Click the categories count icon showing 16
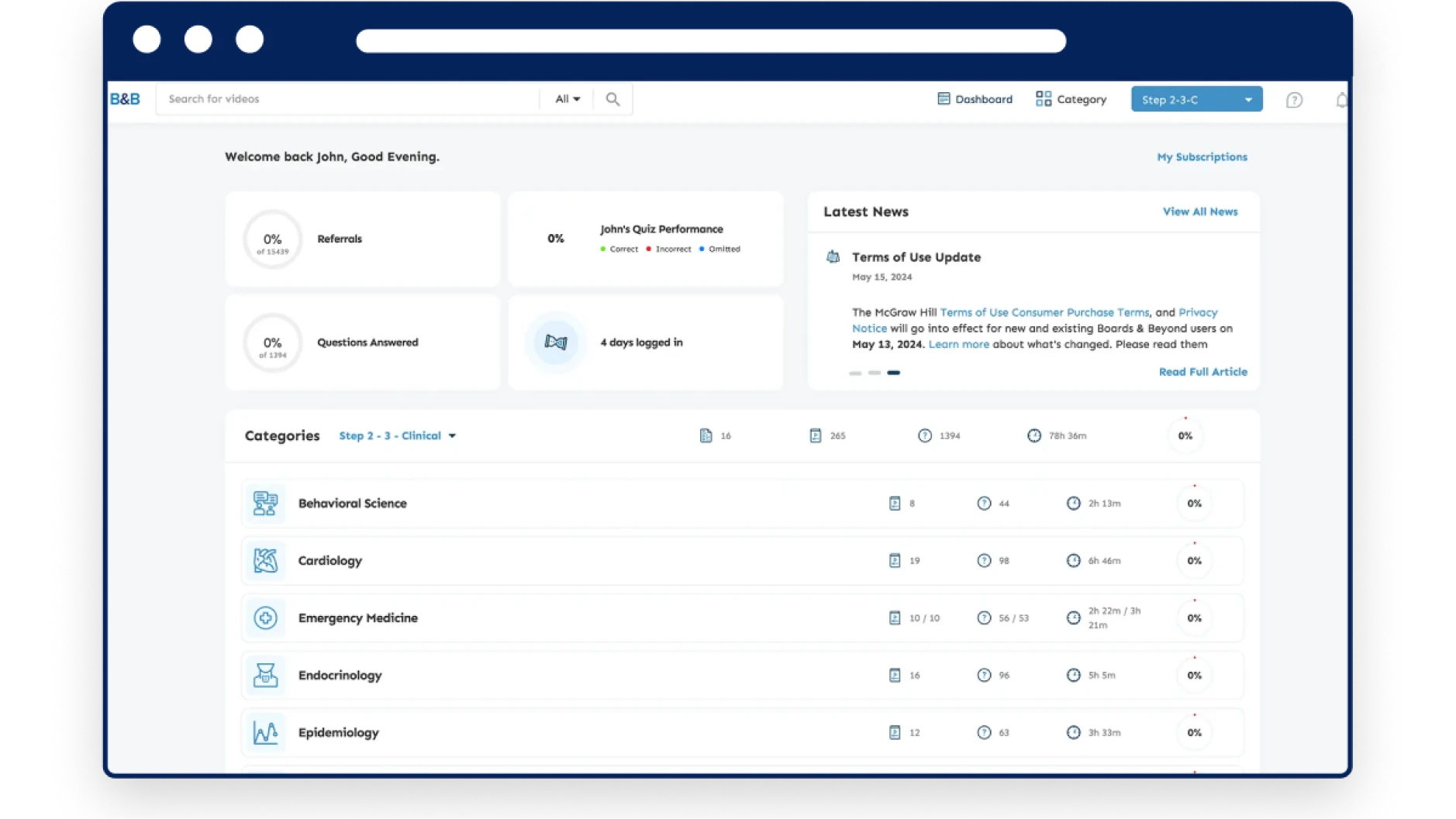This screenshot has height=819, width=1456. tap(706, 436)
